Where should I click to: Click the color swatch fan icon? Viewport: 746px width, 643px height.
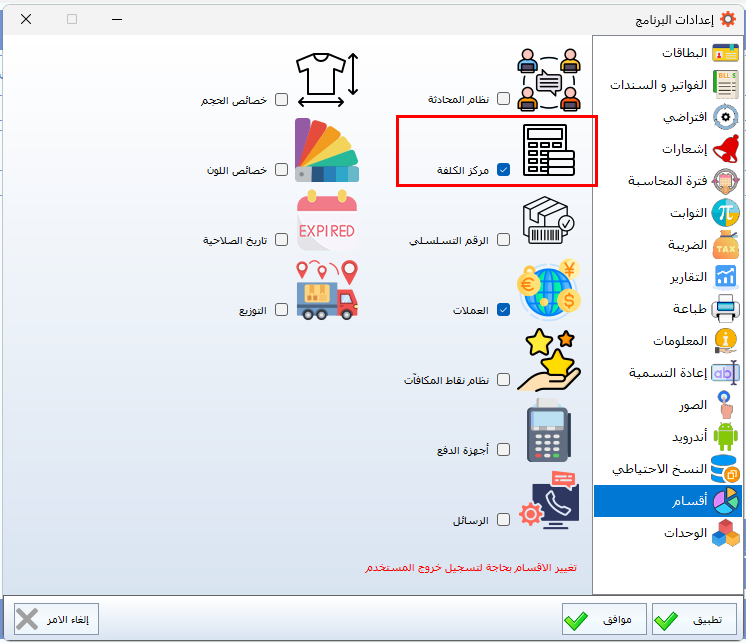click(x=327, y=151)
